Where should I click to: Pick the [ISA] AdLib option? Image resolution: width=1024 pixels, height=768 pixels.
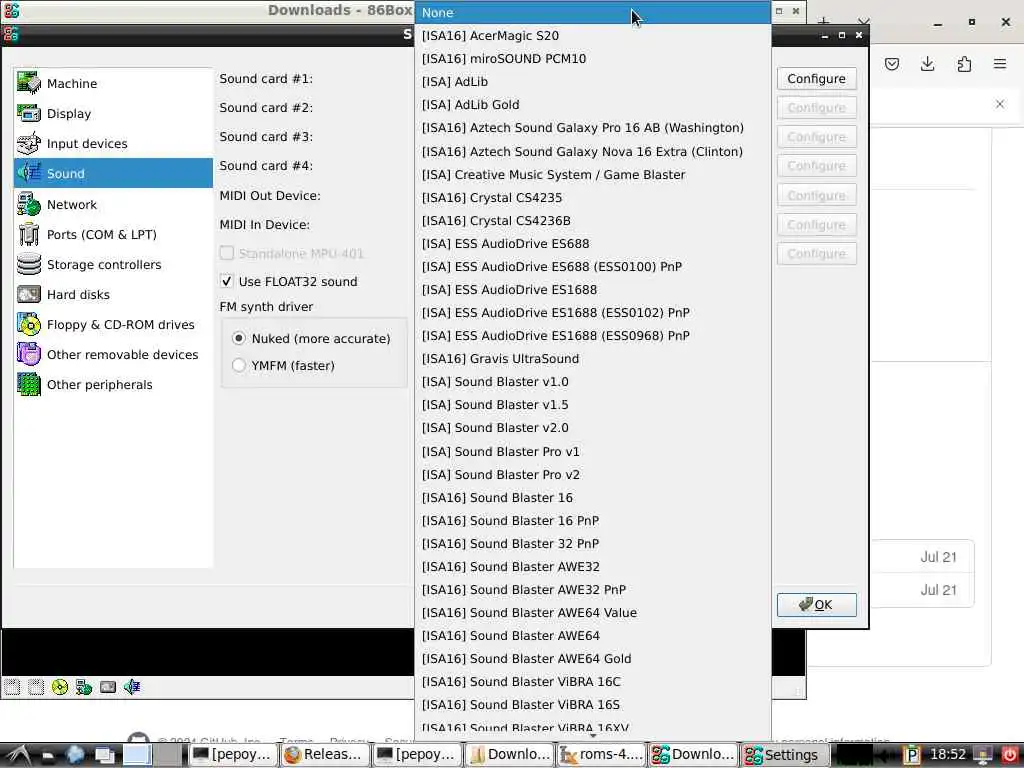pyautogui.click(x=592, y=82)
